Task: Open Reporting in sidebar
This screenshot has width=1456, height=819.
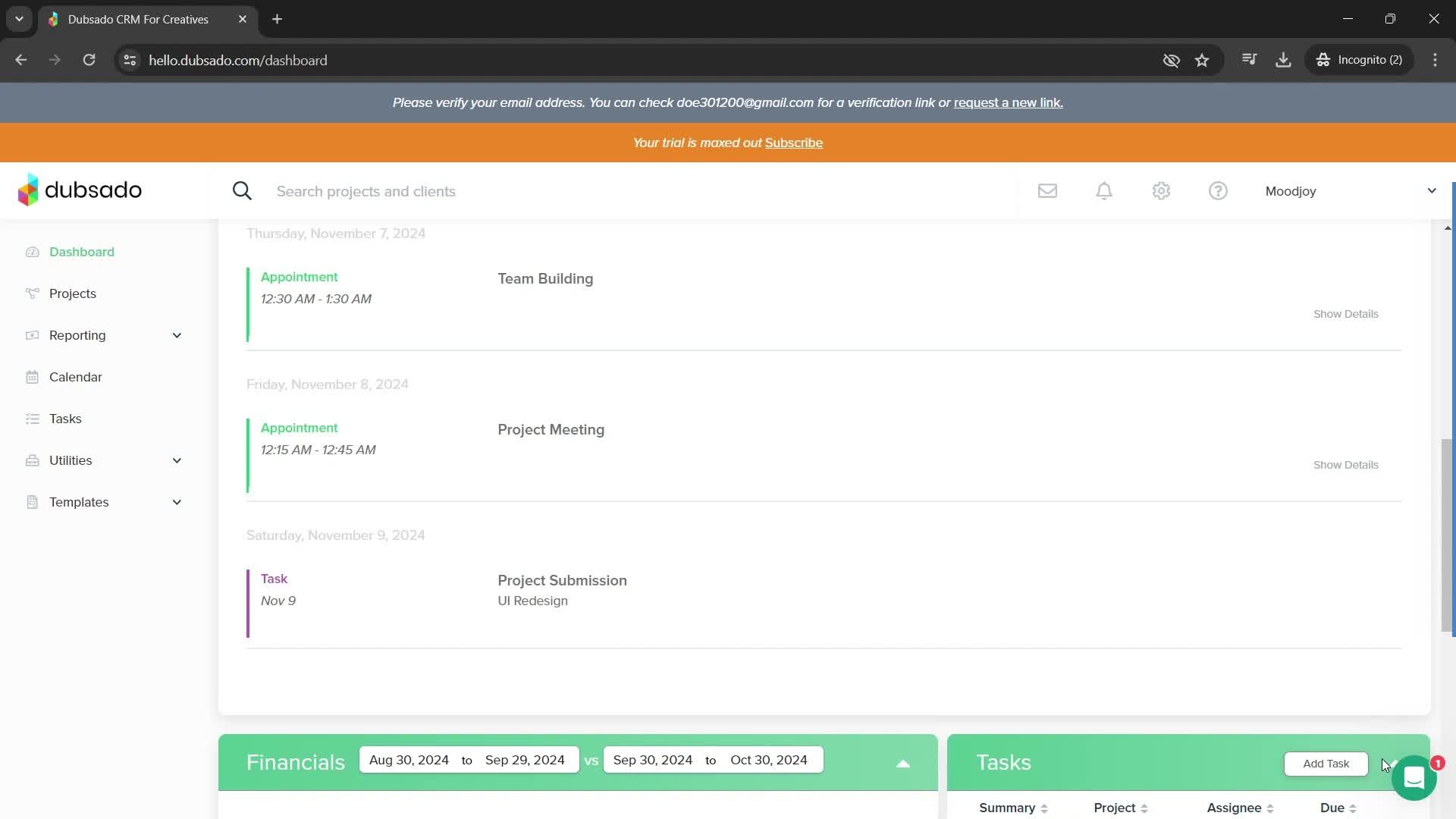Action: (77, 335)
